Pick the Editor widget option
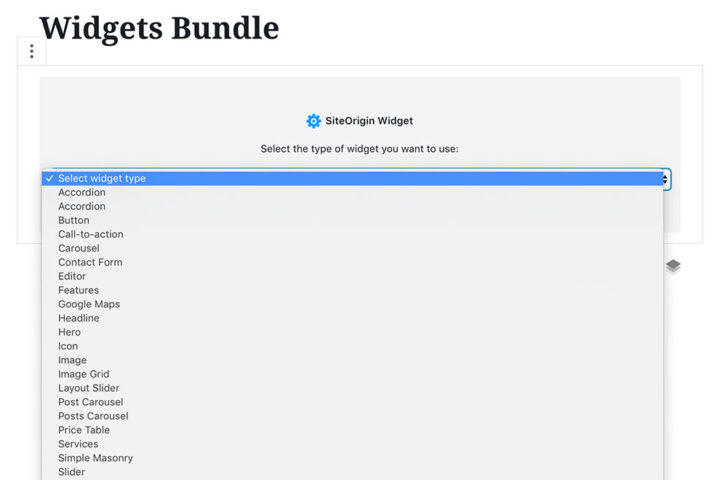 (72, 276)
